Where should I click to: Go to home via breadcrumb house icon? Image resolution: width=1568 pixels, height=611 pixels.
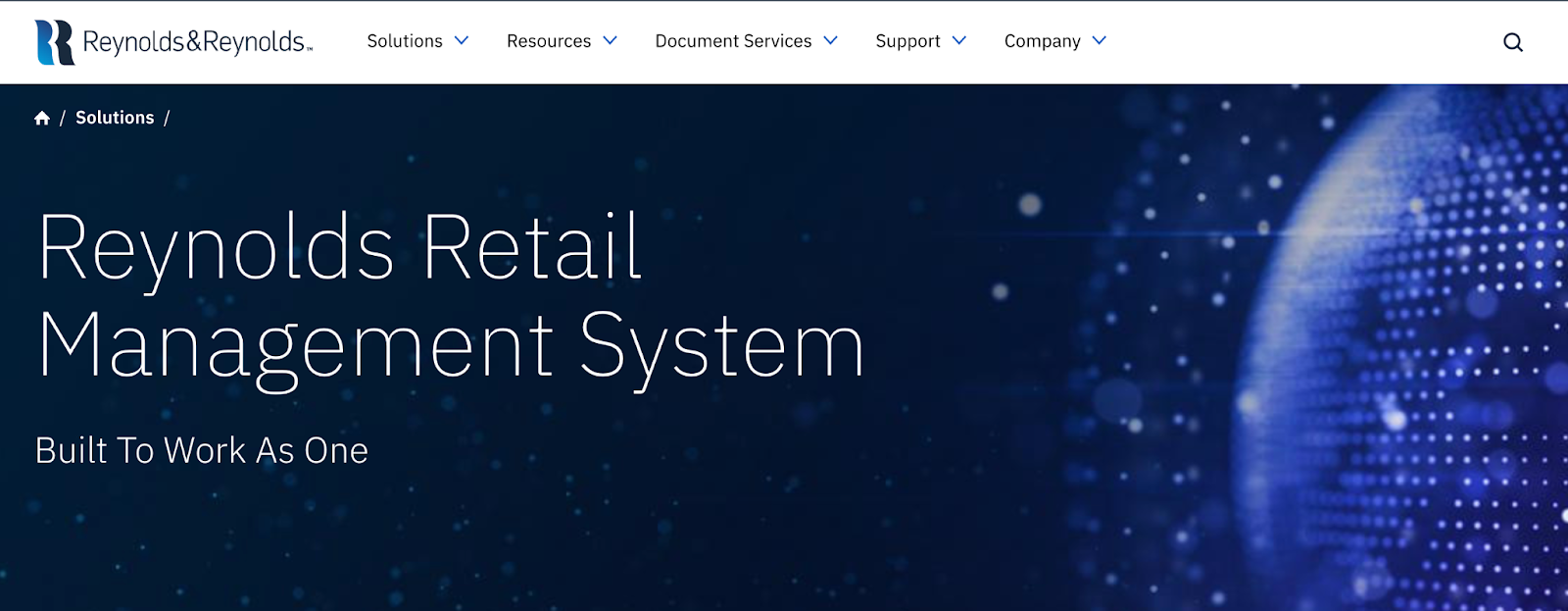(42, 118)
